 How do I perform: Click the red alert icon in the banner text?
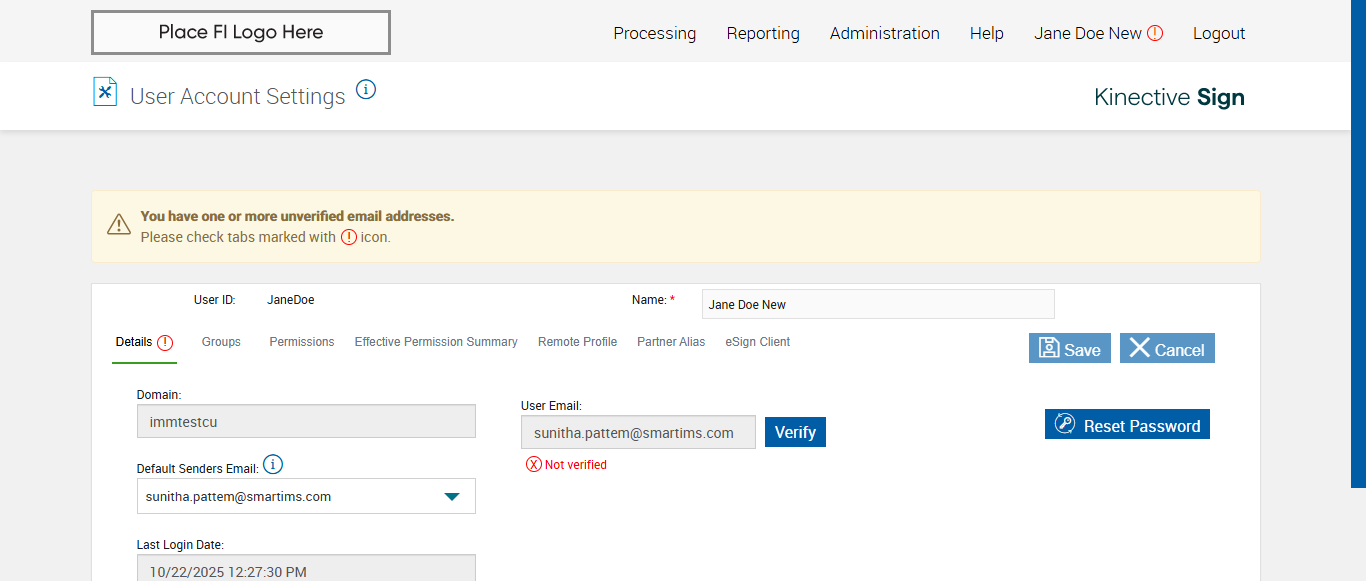(x=349, y=237)
